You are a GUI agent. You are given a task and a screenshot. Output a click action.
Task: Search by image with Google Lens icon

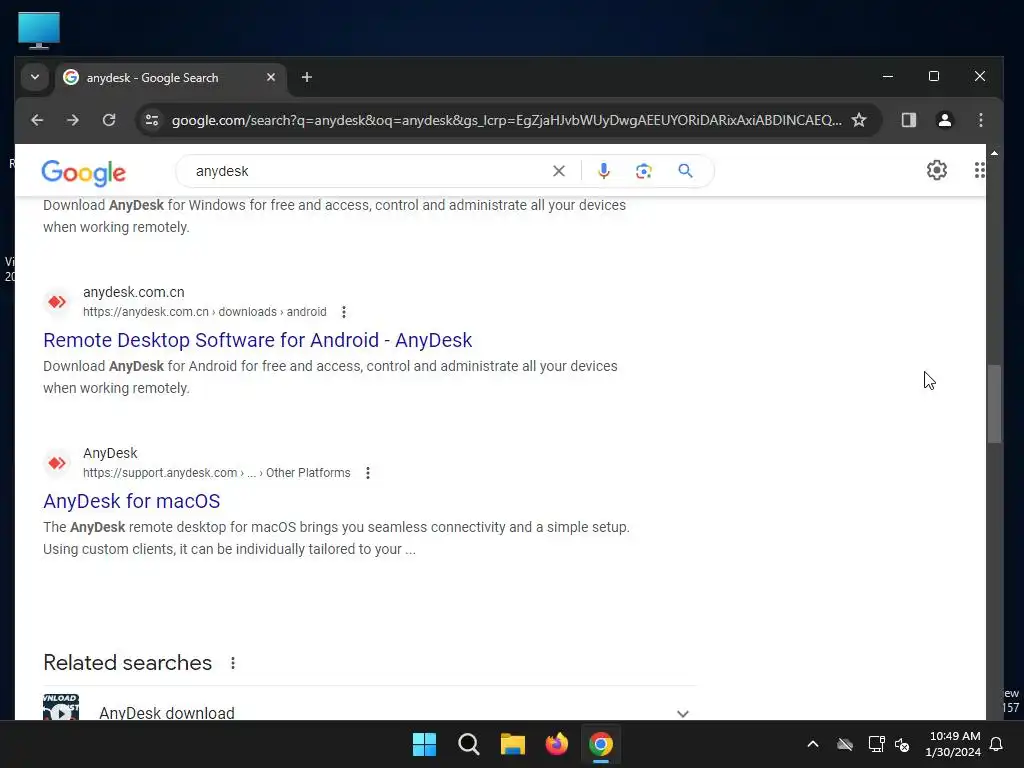pos(644,171)
